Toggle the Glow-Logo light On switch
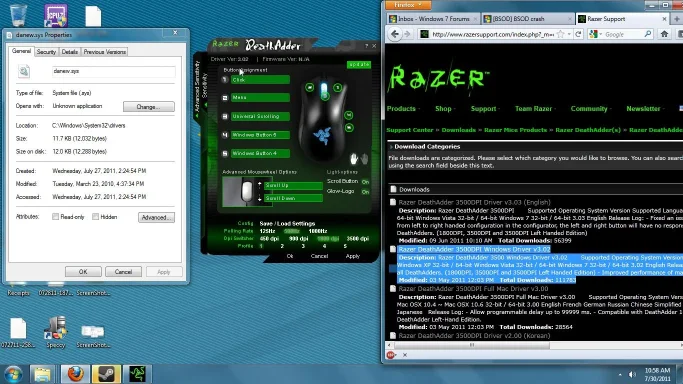This screenshot has width=683, height=384. [x=365, y=192]
